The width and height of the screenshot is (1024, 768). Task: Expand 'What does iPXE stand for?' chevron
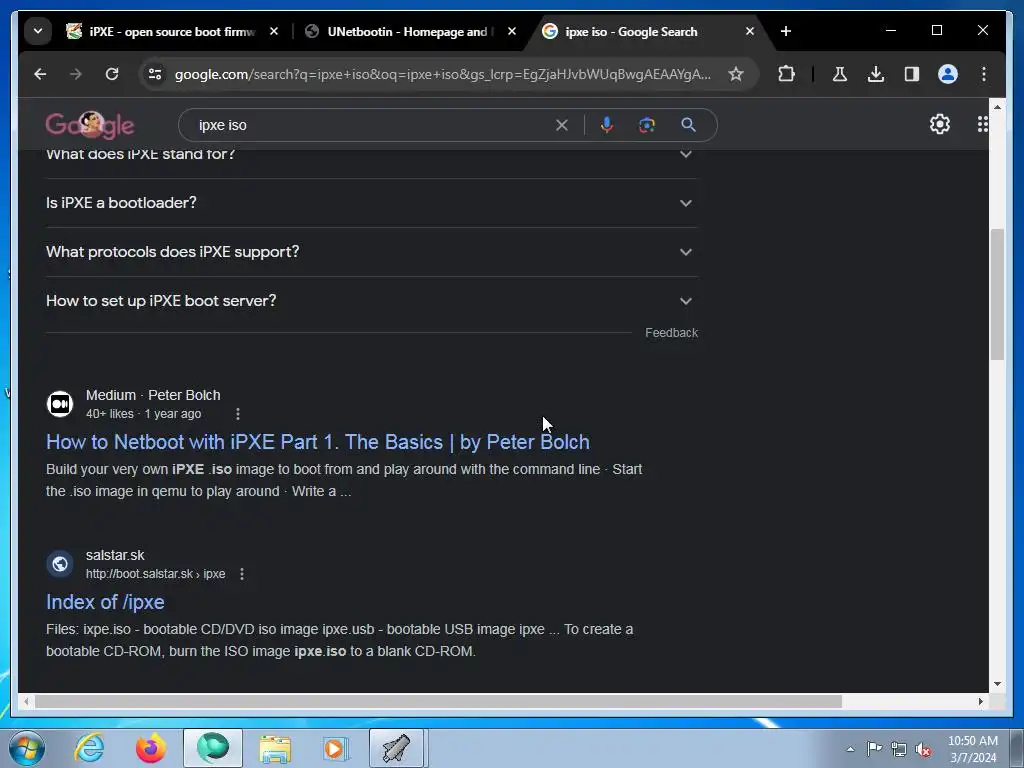tap(686, 155)
